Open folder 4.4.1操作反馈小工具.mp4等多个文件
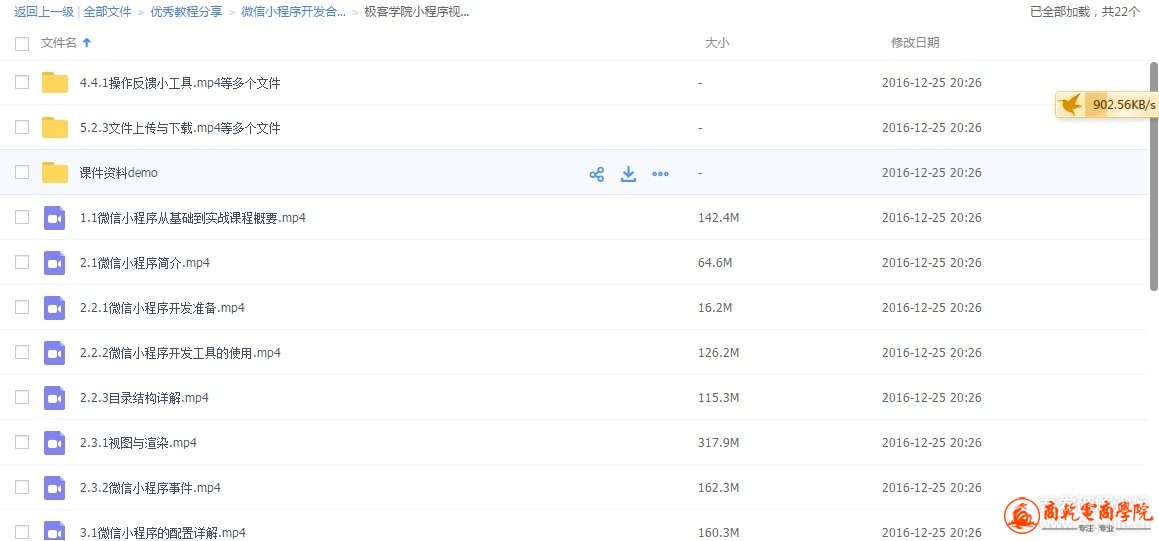1159x541 pixels. [180, 84]
